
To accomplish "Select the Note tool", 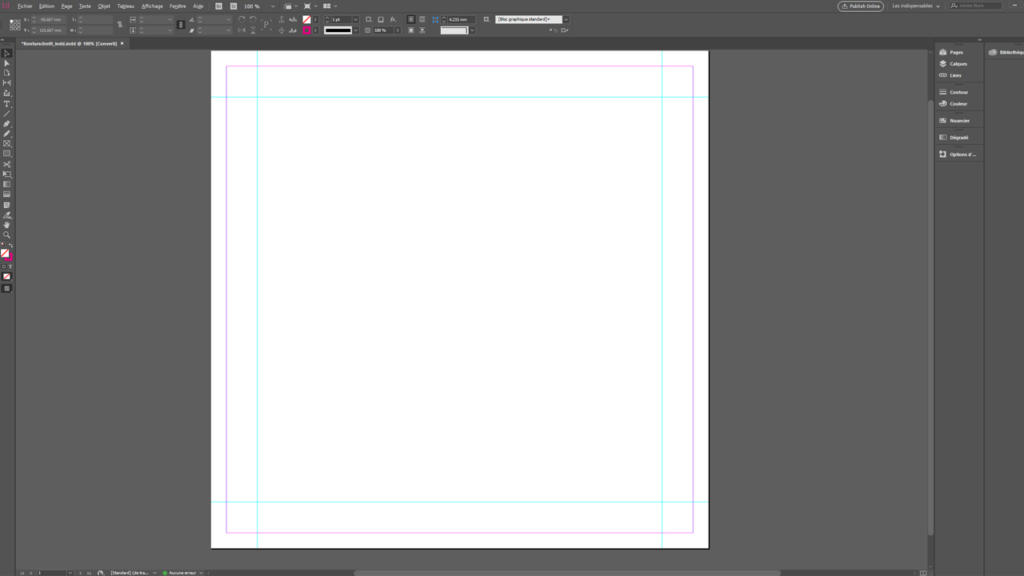I will pos(7,204).
